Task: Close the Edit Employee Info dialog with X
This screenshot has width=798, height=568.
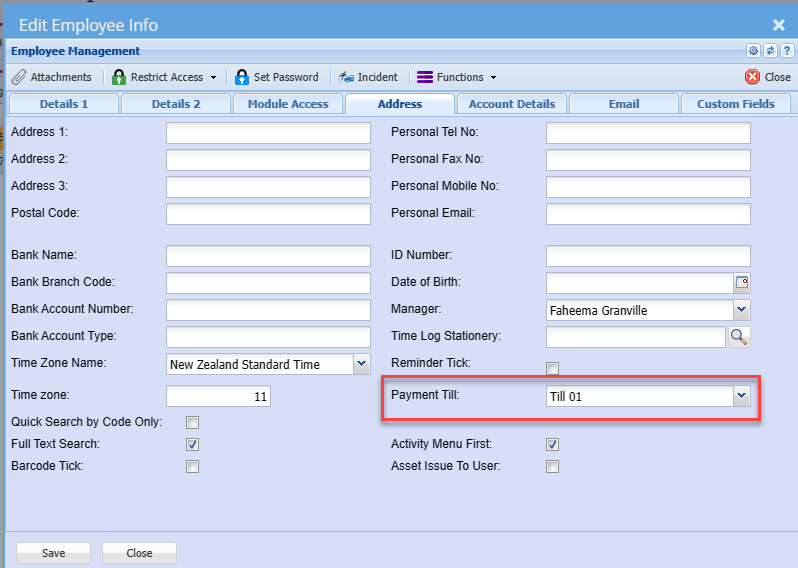Action: click(779, 25)
